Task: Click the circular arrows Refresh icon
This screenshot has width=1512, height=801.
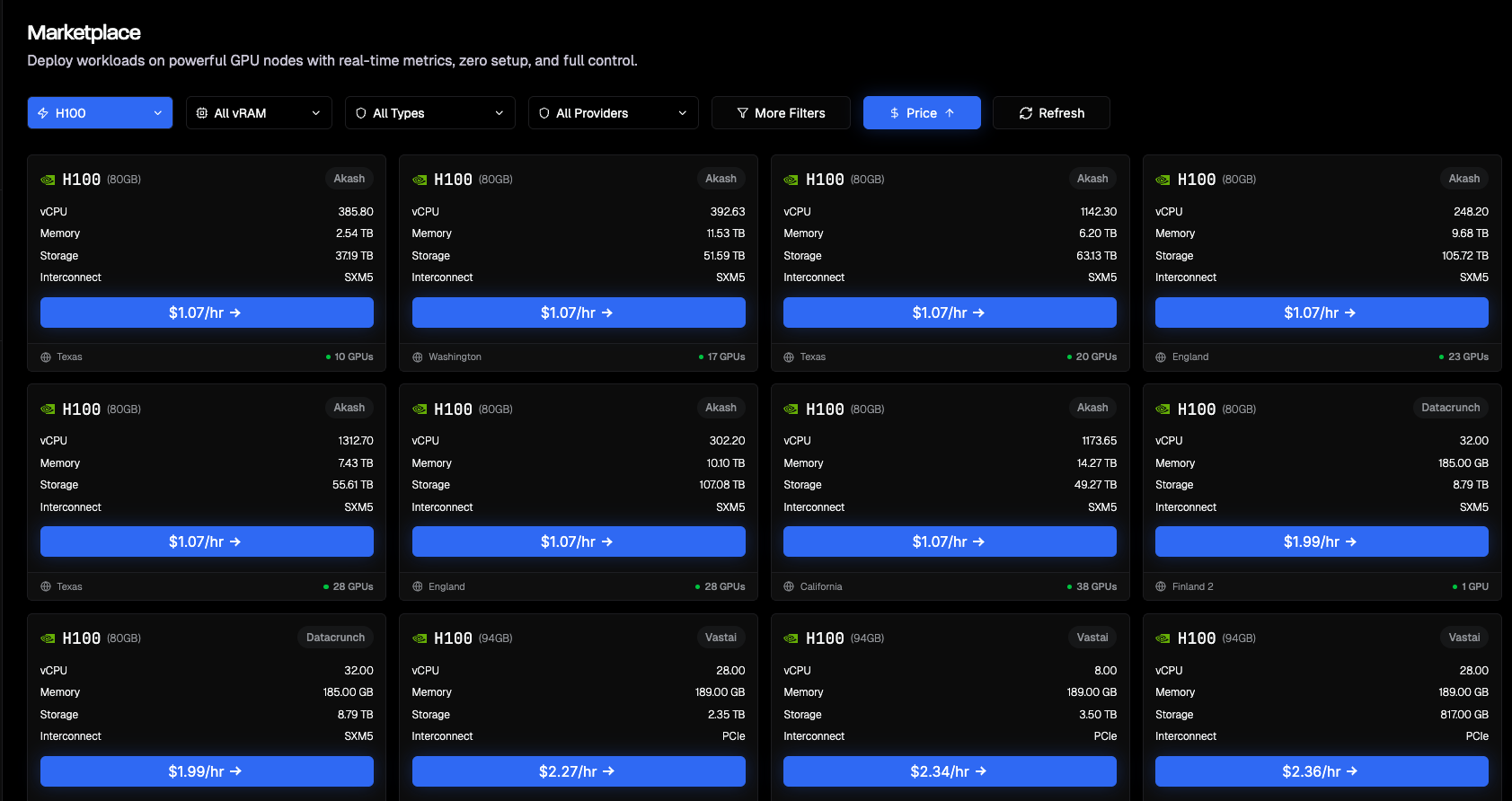Action: point(1026,113)
